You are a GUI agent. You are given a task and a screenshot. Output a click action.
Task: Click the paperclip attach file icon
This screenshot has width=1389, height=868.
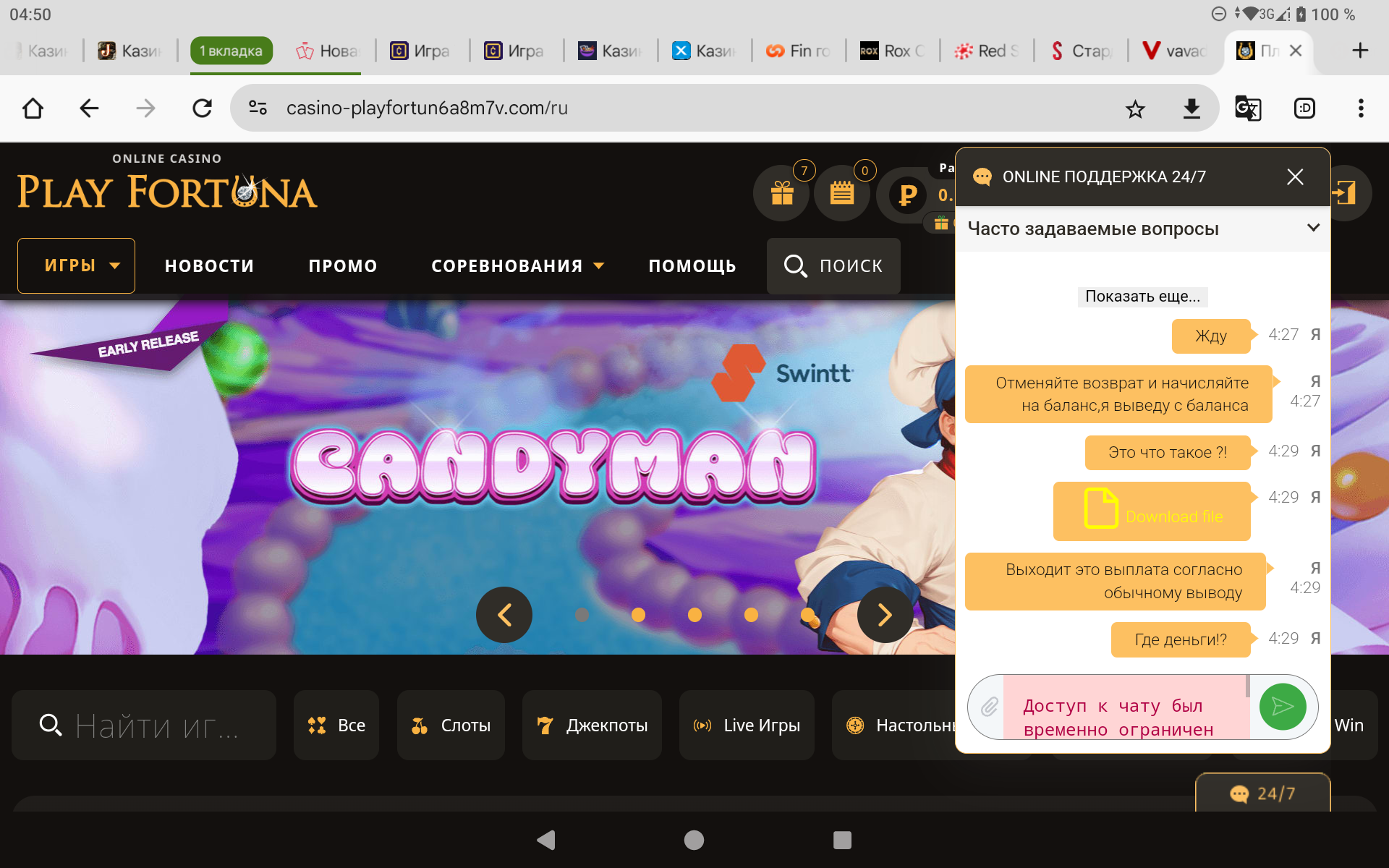click(x=989, y=707)
